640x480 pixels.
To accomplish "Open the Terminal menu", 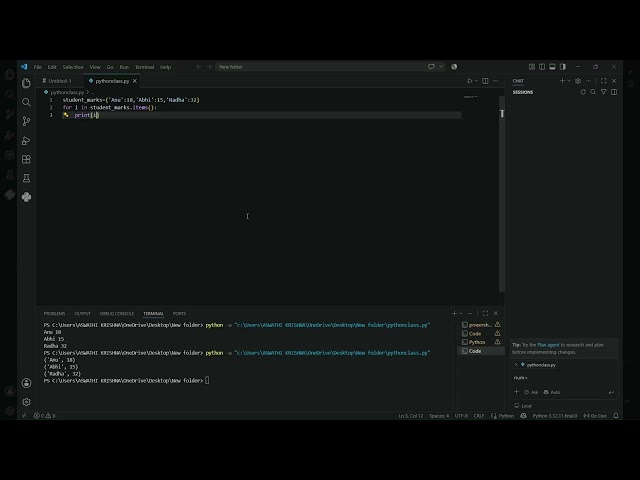I will 144,67.
